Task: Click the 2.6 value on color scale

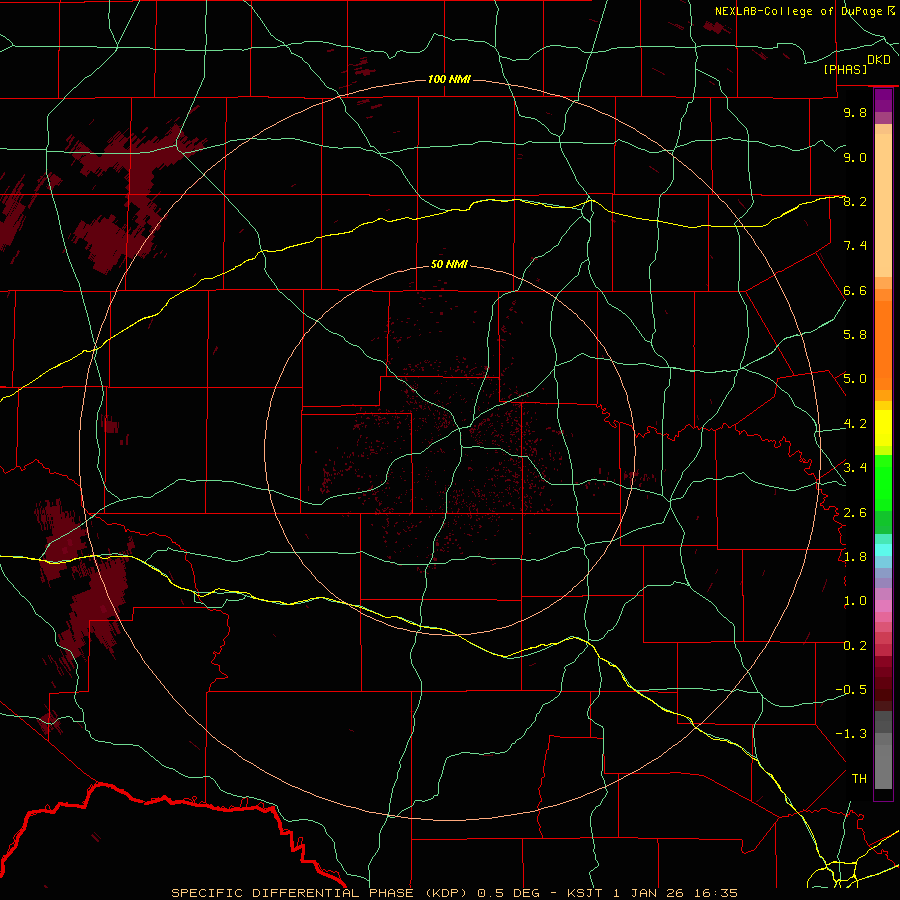Action: tap(855, 512)
